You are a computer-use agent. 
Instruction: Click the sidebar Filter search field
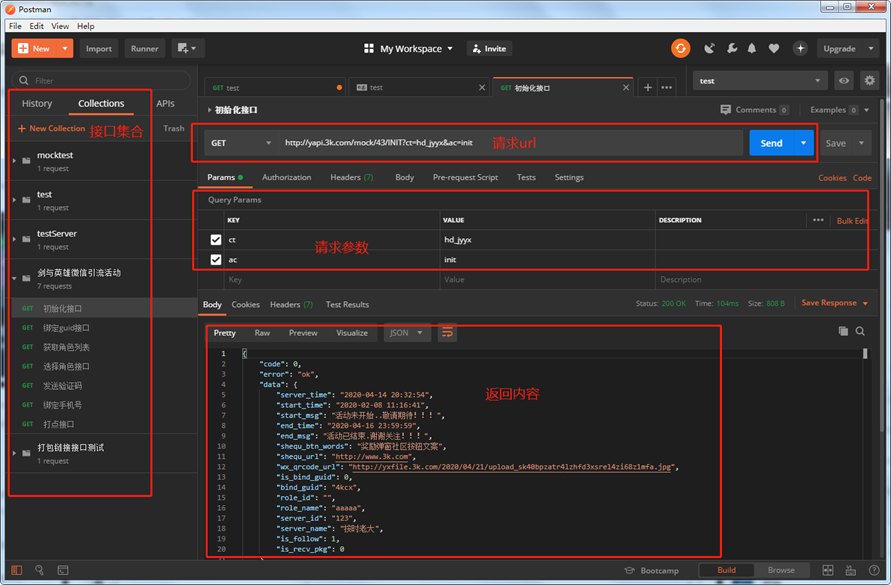click(102, 80)
